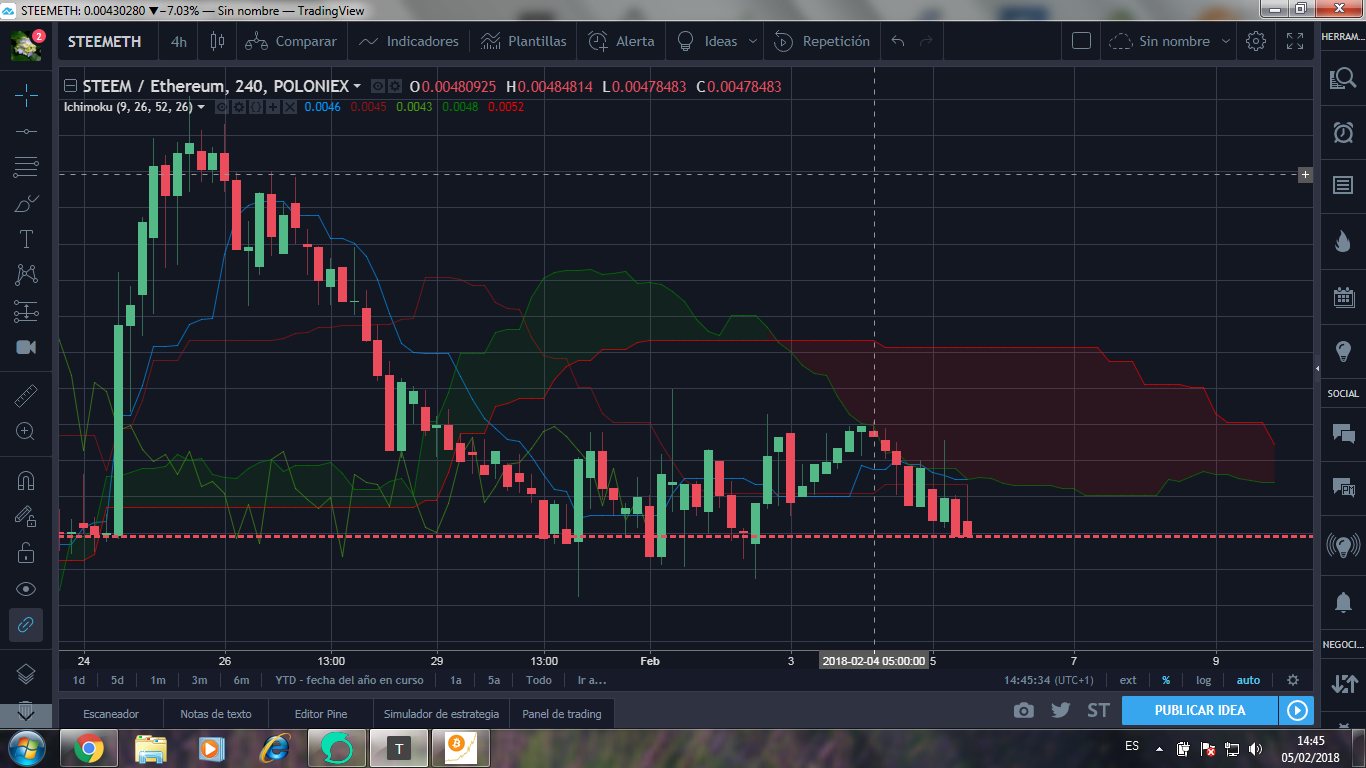The width and height of the screenshot is (1366, 768).
Task: Activate the zoom in tool
Action: pyautogui.click(x=26, y=431)
